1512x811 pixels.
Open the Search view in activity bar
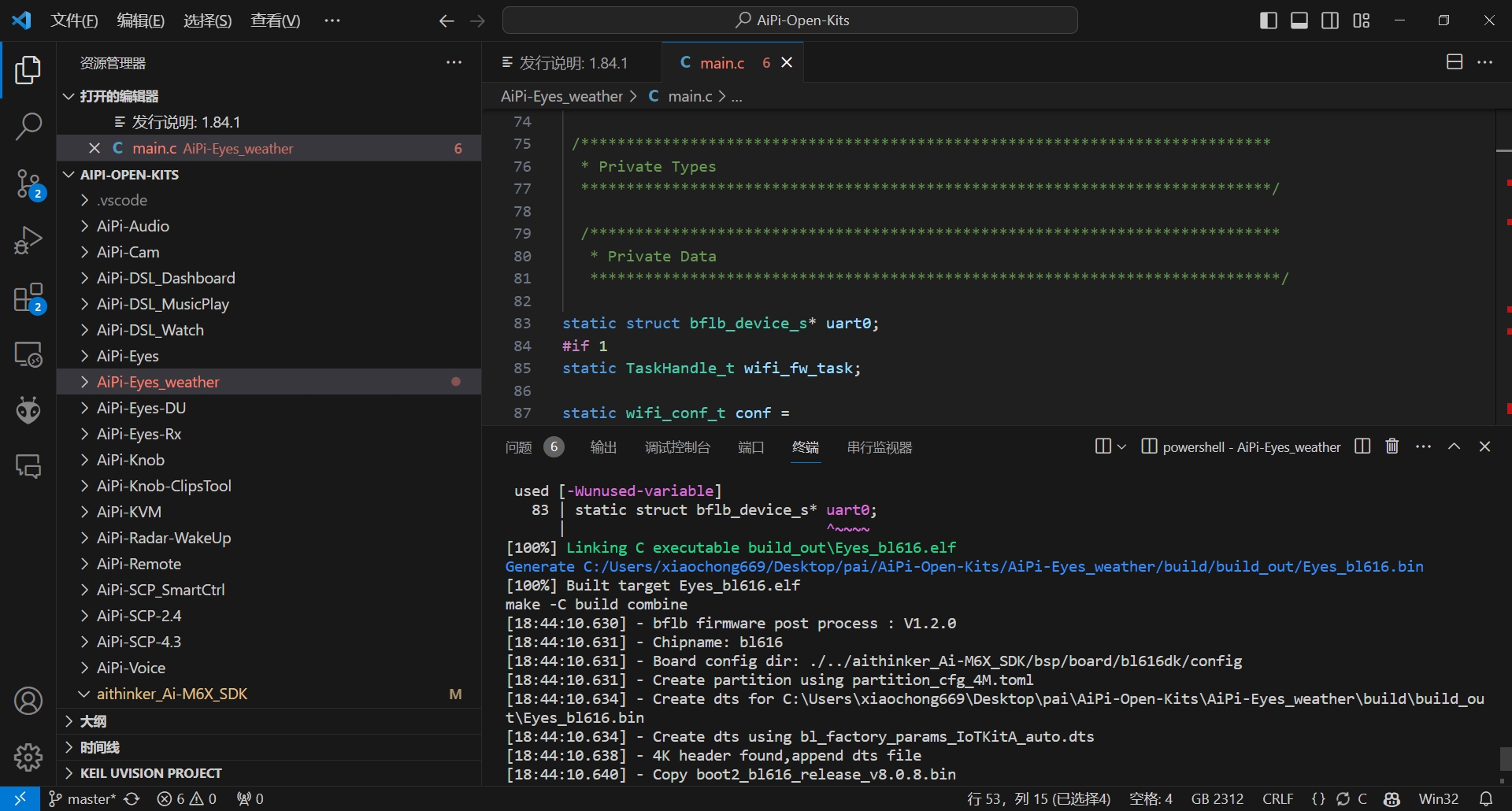click(x=28, y=126)
